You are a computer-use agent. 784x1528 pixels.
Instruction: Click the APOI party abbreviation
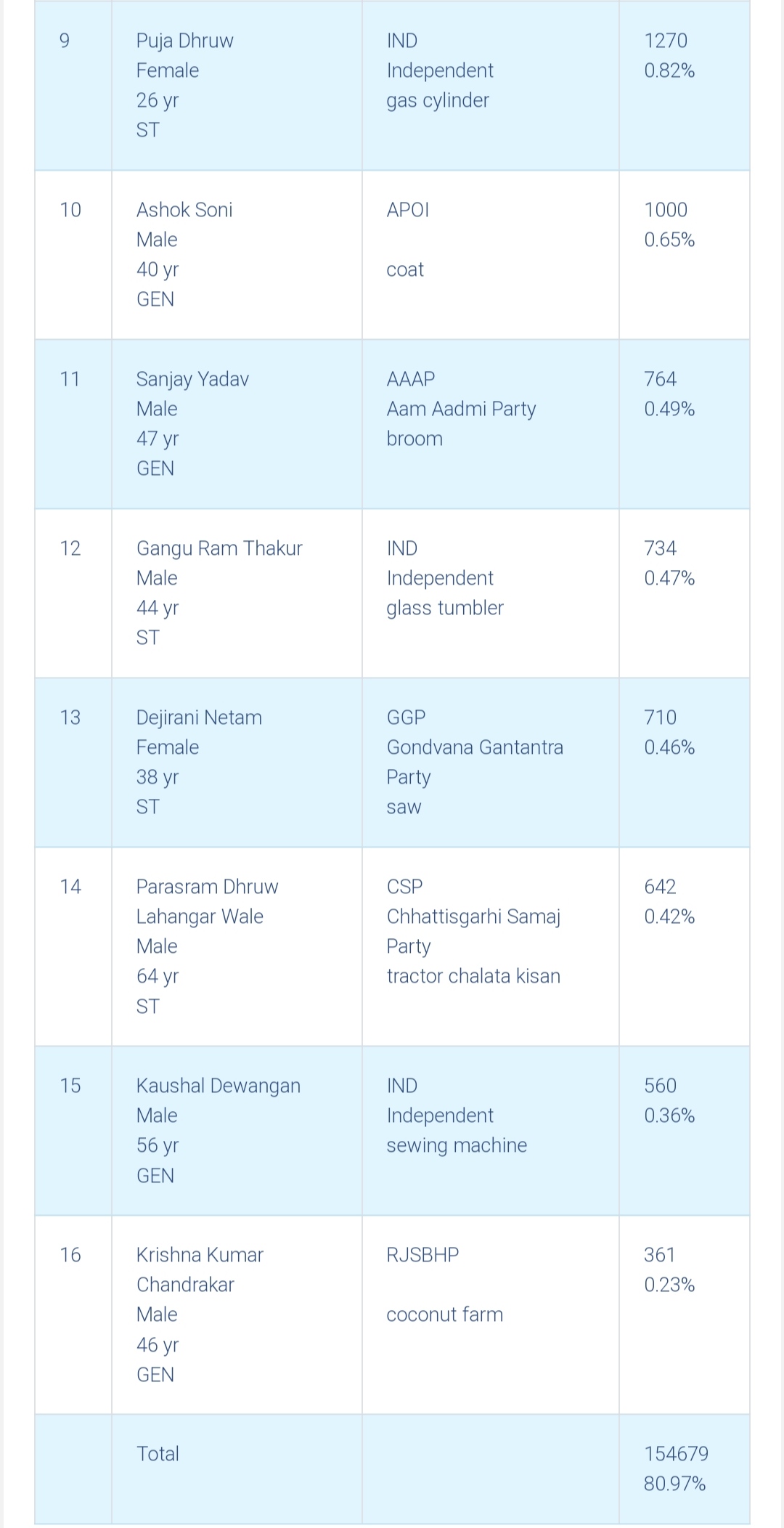click(x=408, y=210)
